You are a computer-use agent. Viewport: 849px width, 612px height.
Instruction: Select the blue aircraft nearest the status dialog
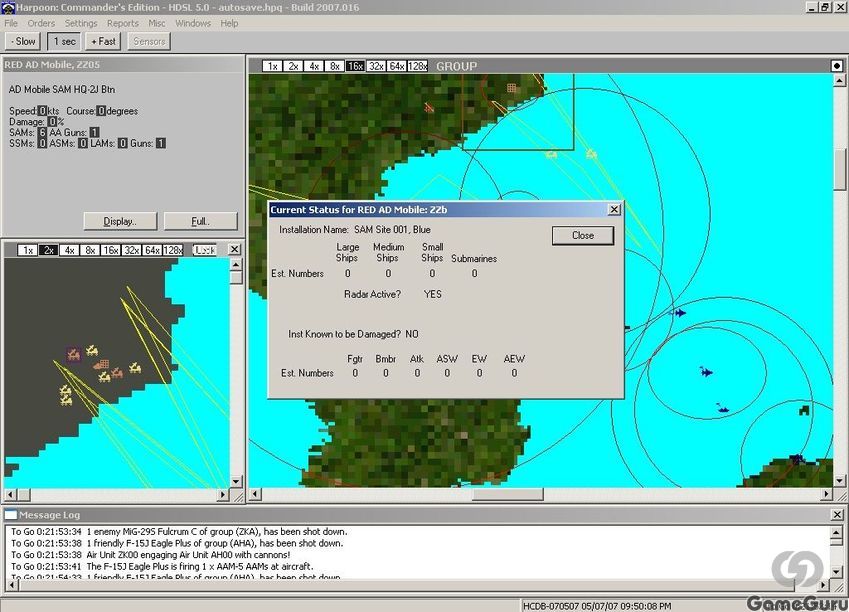click(678, 312)
